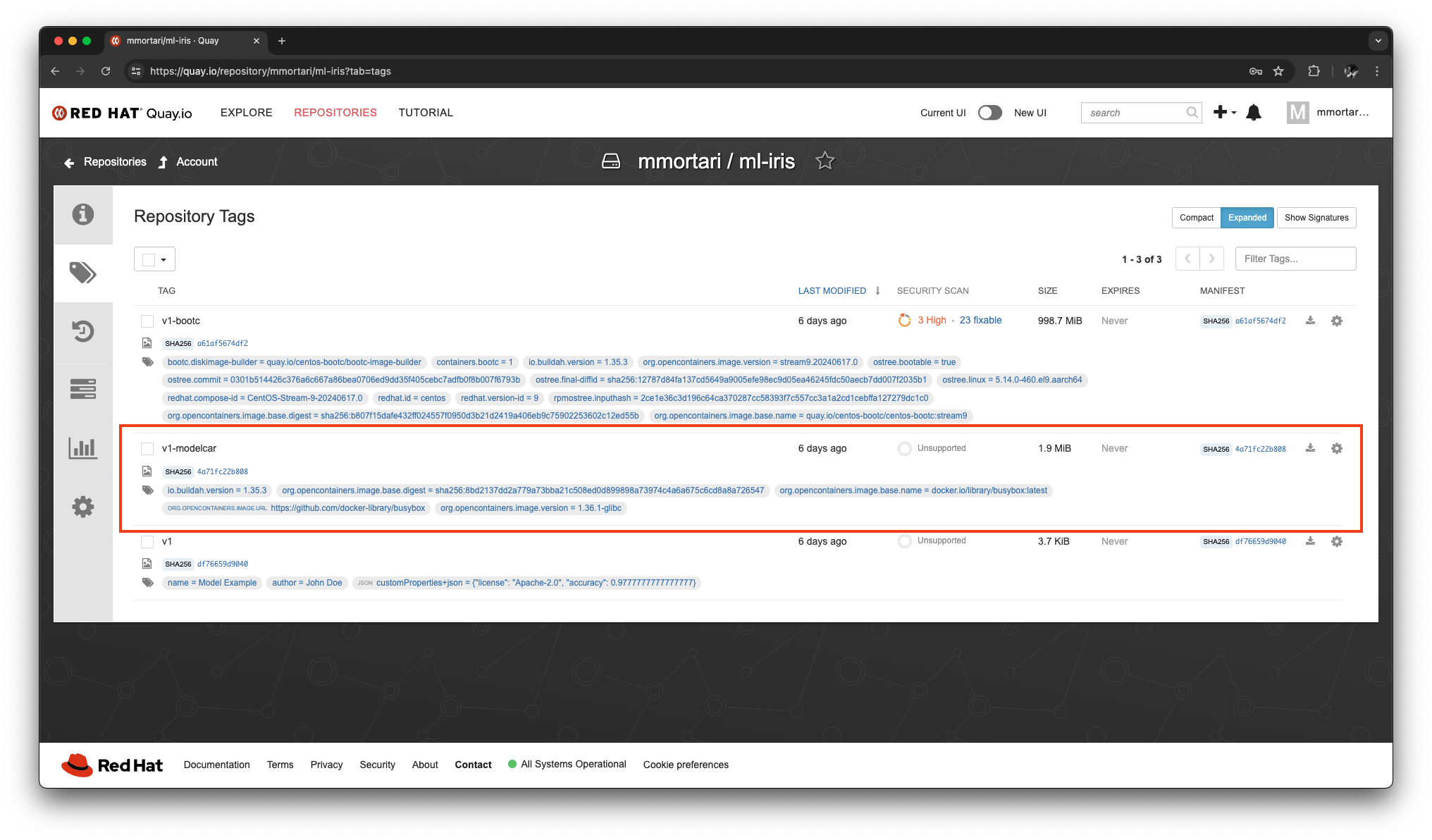Switch to the New UI via the toggle

[990, 112]
